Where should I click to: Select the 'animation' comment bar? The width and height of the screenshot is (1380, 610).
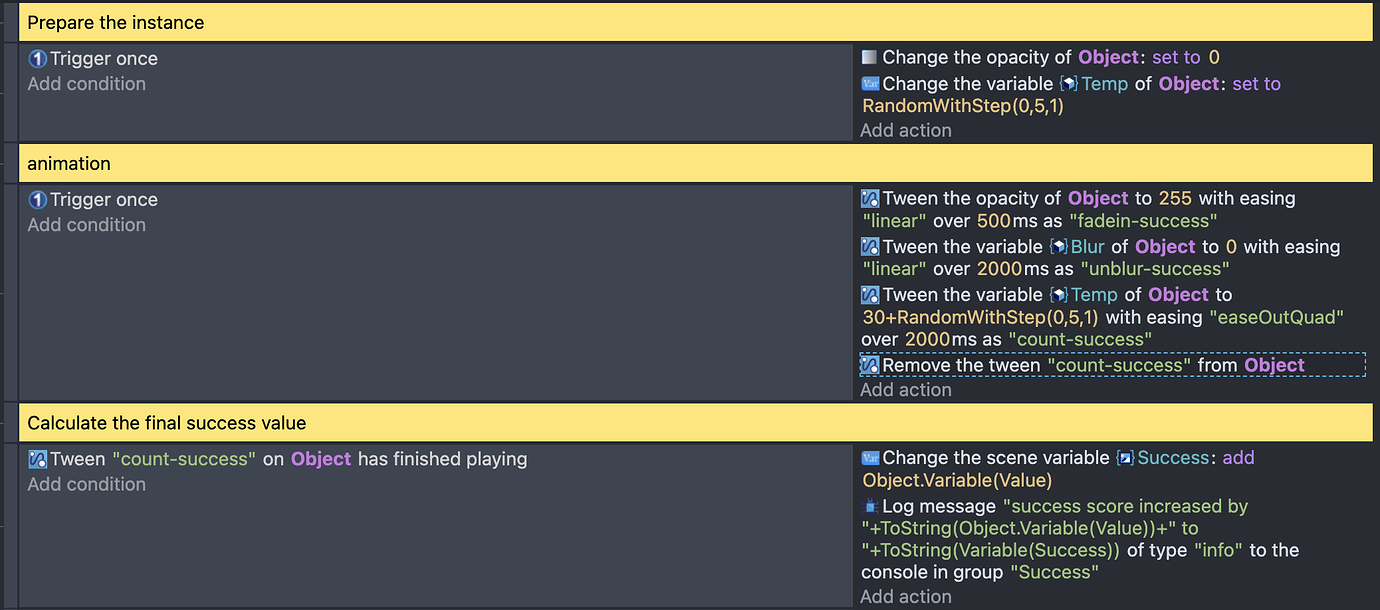click(x=695, y=163)
